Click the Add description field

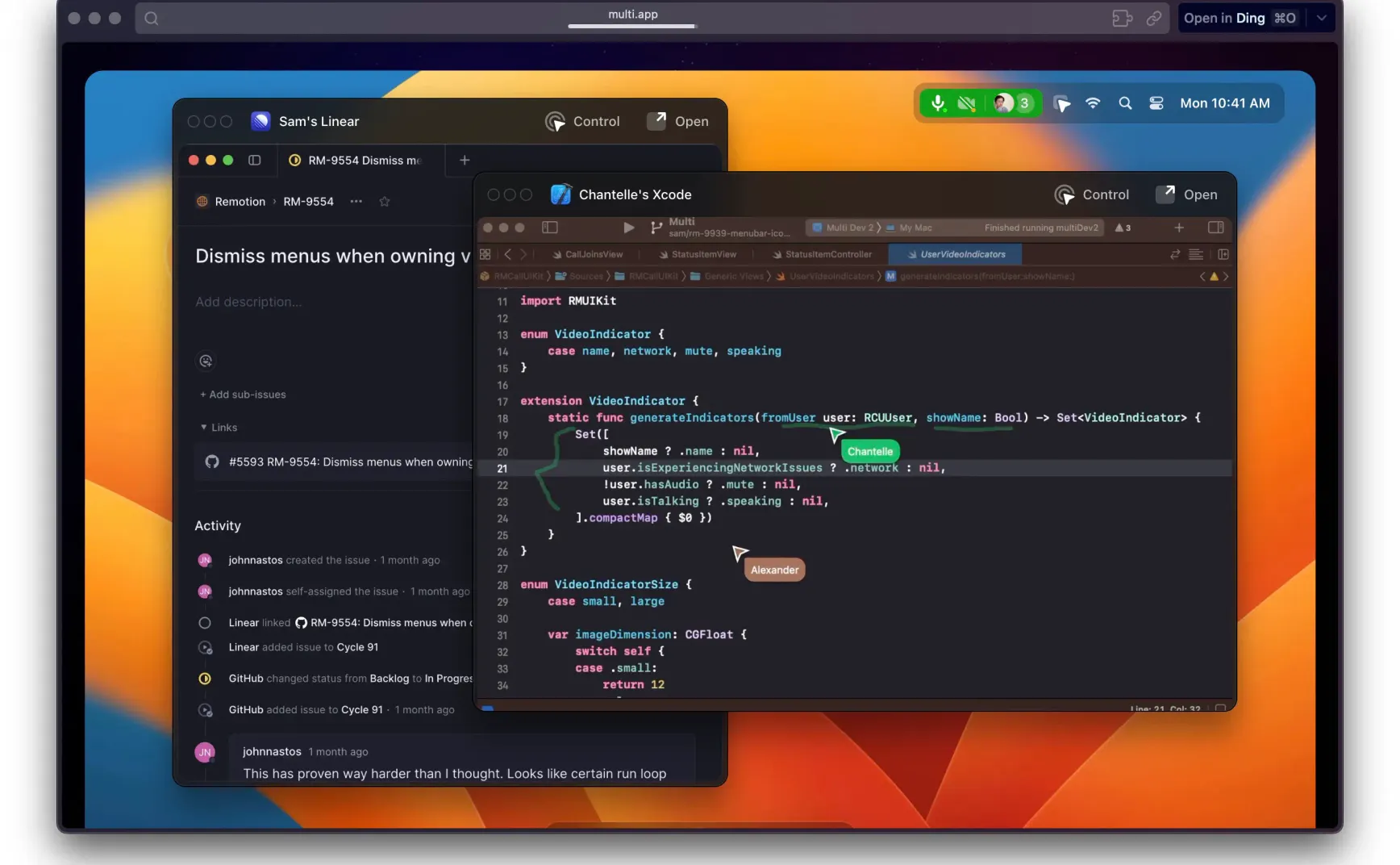coord(248,302)
